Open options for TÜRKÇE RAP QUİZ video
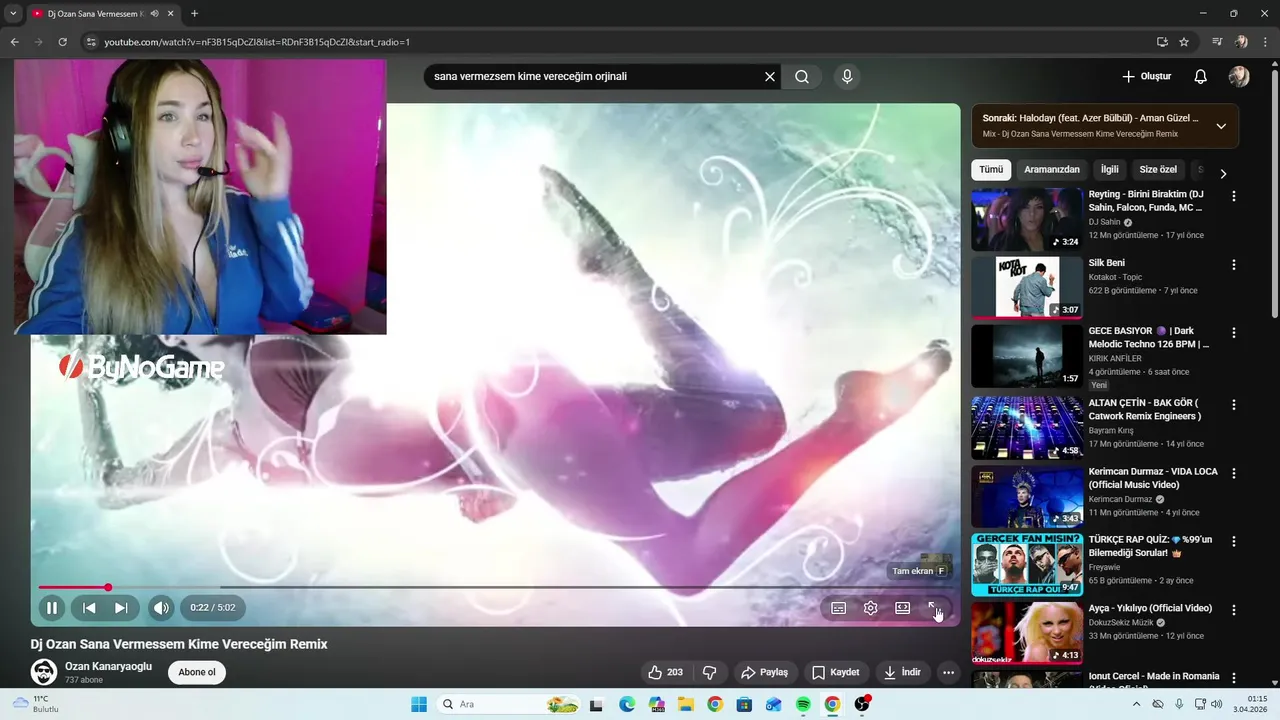The height and width of the screenshot is (720, 1280). tap(1233, 541)
